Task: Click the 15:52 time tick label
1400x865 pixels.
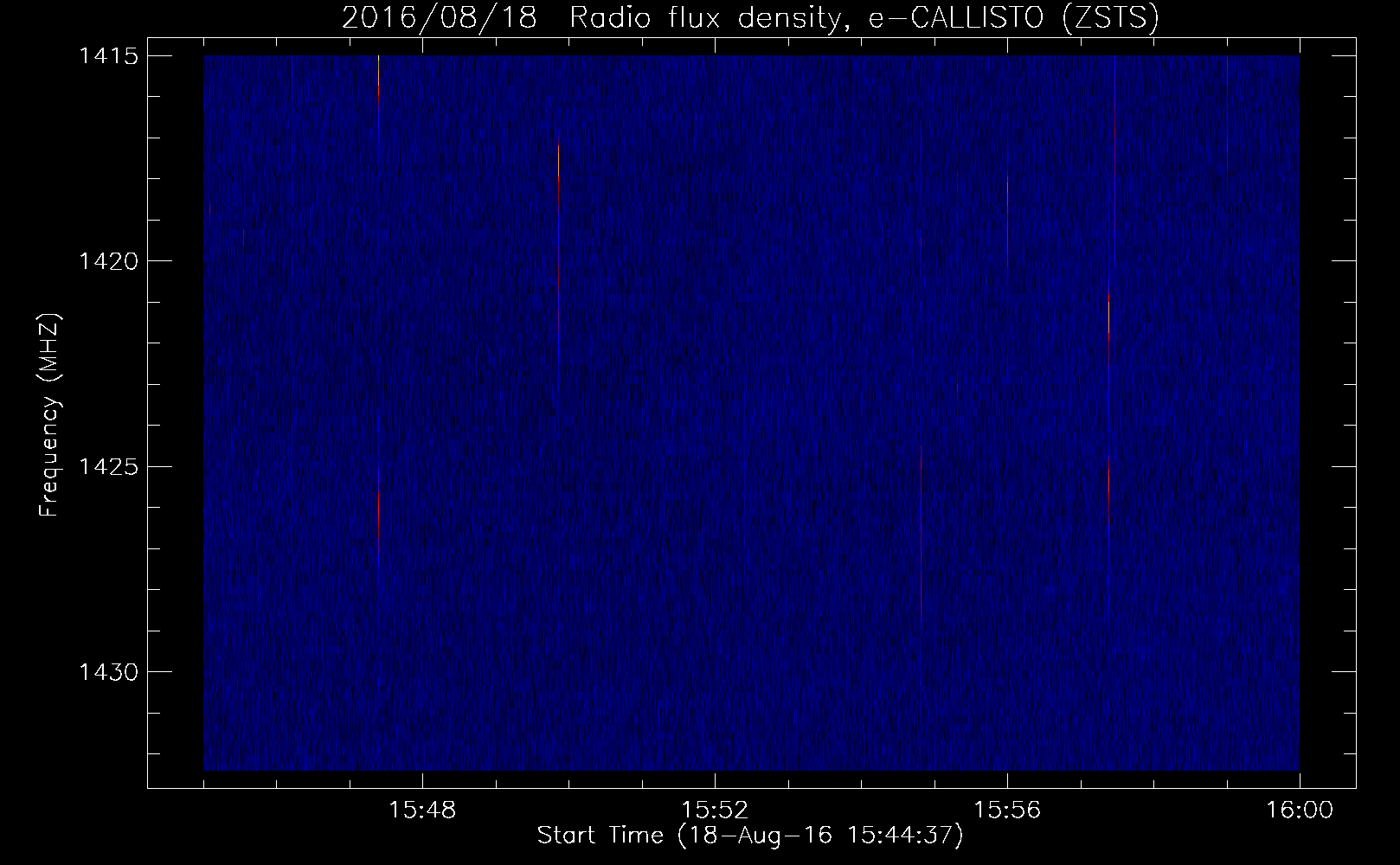Action: pyautogui.click(x=715, y=810)
